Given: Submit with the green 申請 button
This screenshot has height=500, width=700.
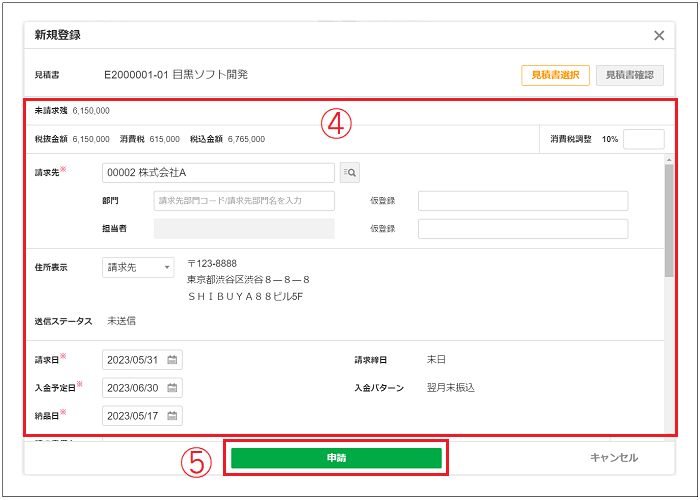Looking at the screenshot, I should [336, 458].
